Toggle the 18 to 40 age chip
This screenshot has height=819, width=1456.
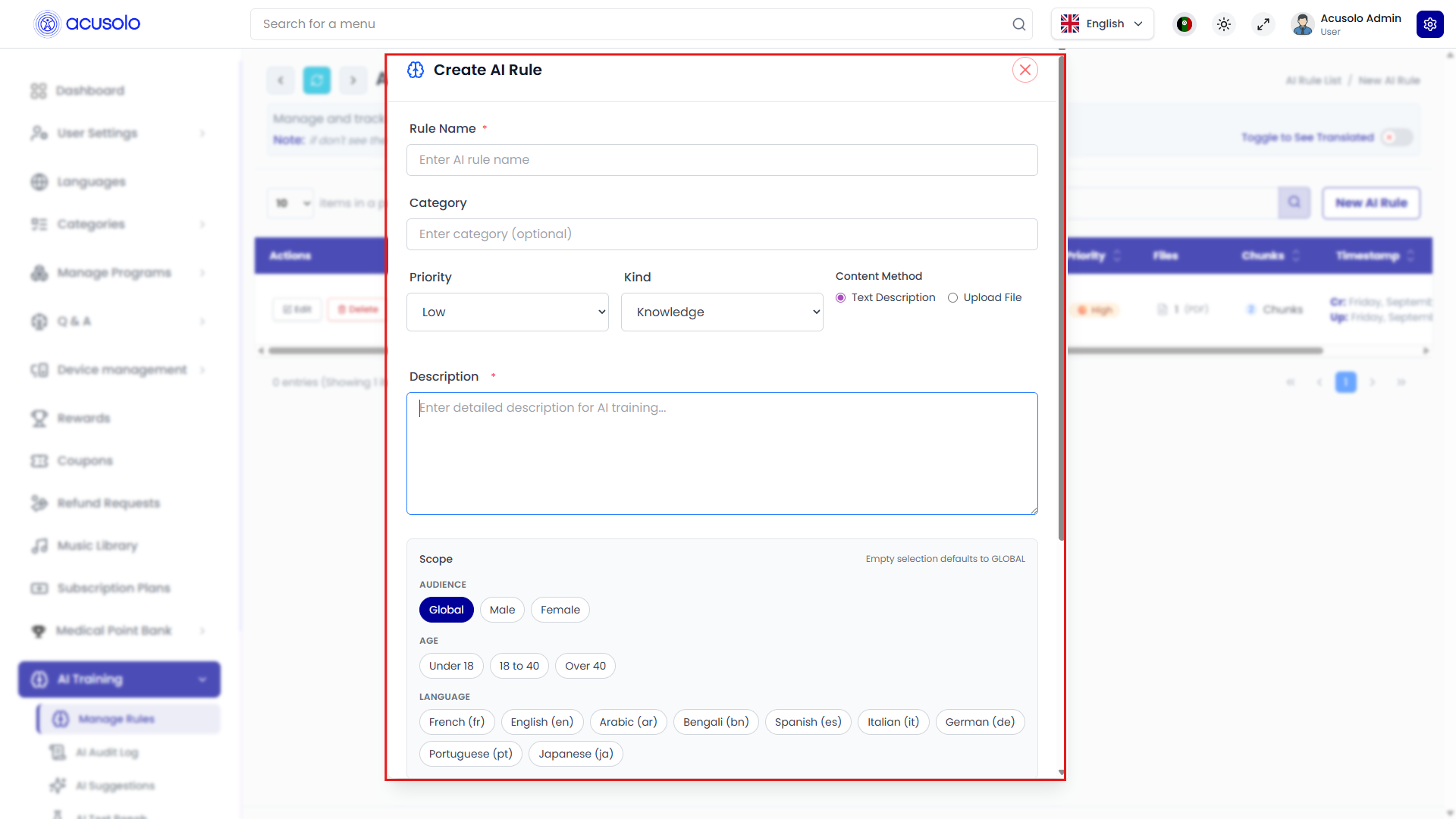click(x=519, y=666)
